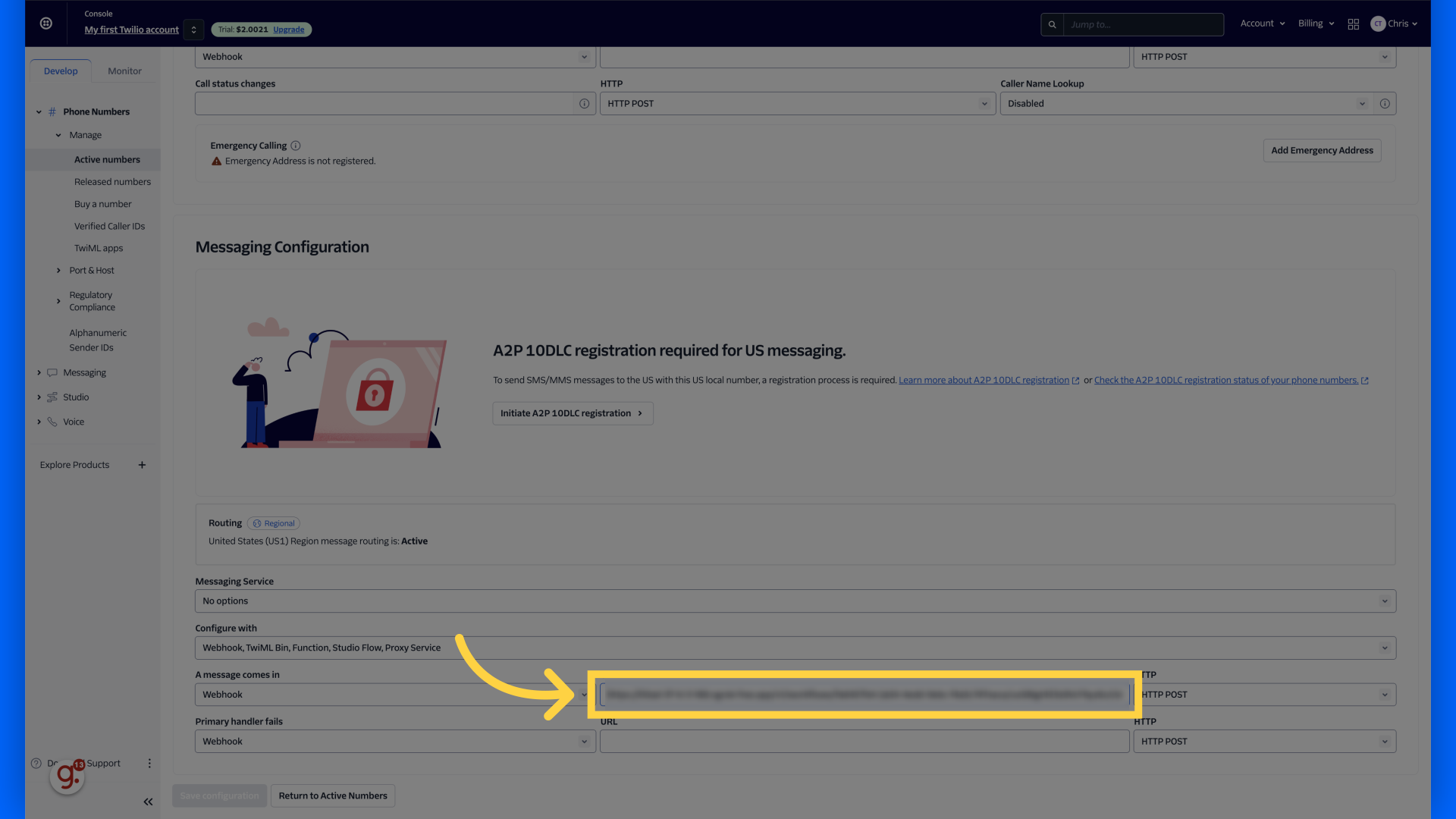Viewport: 1456px width, 819px height.
Task: Open A message comes in Webhook dropdown
Action: [x=395, y=695]
